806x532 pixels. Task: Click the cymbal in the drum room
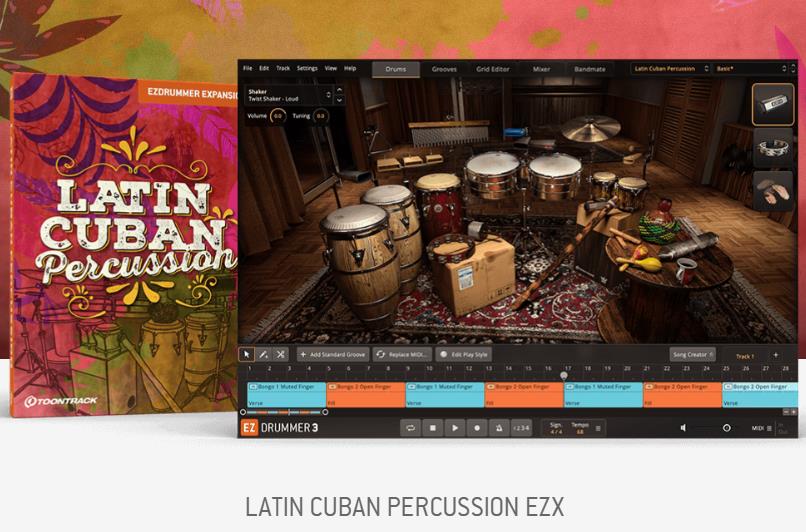pyautogui.click(x=591, y=128)
